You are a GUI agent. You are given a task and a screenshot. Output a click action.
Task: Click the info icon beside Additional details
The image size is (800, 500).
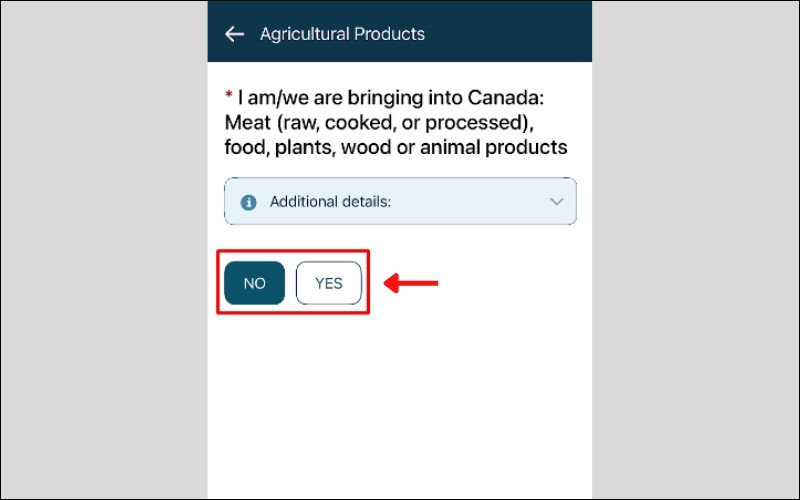click(x=248, y=202)
